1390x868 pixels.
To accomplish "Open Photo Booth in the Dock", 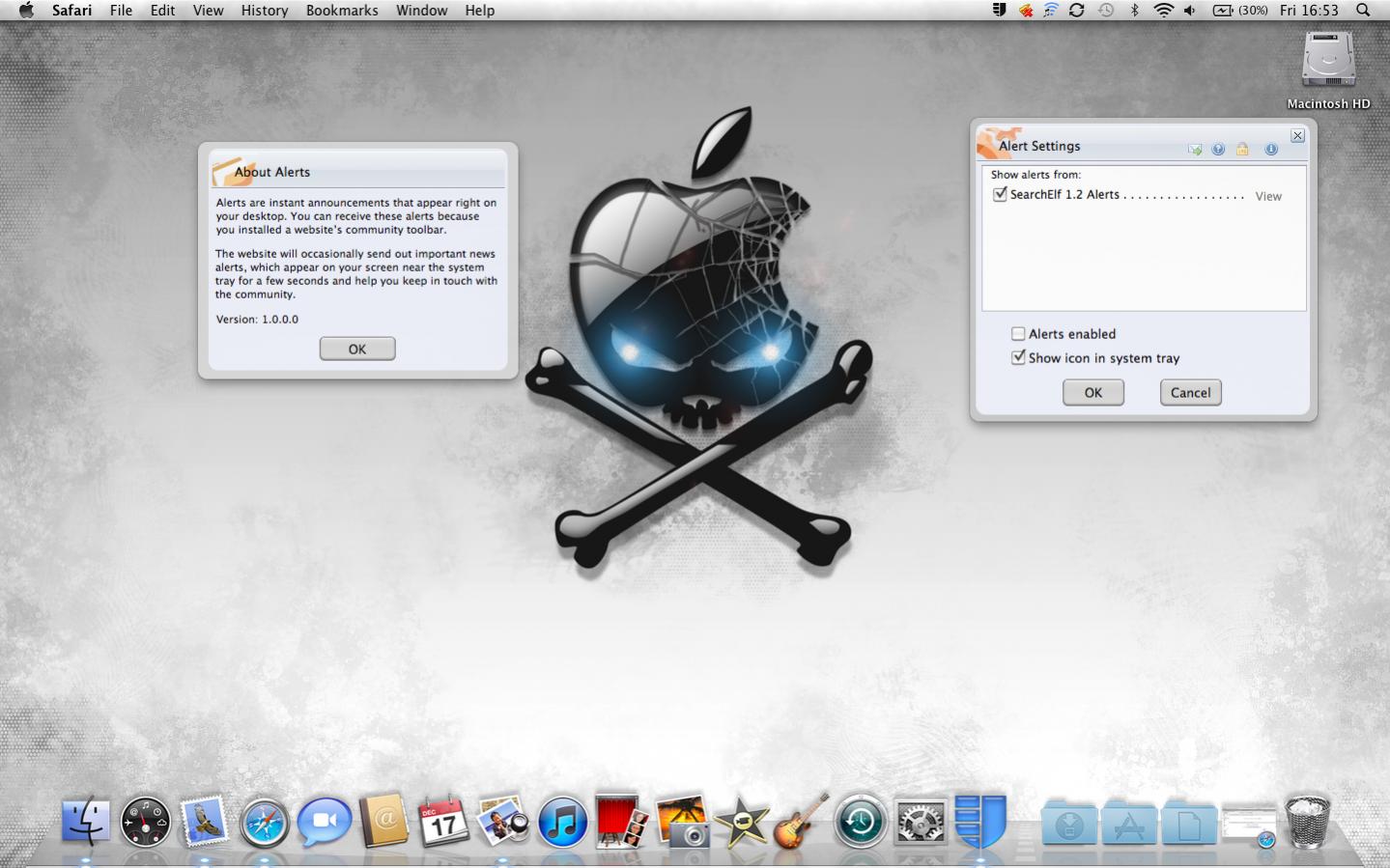I will point(621,822).
